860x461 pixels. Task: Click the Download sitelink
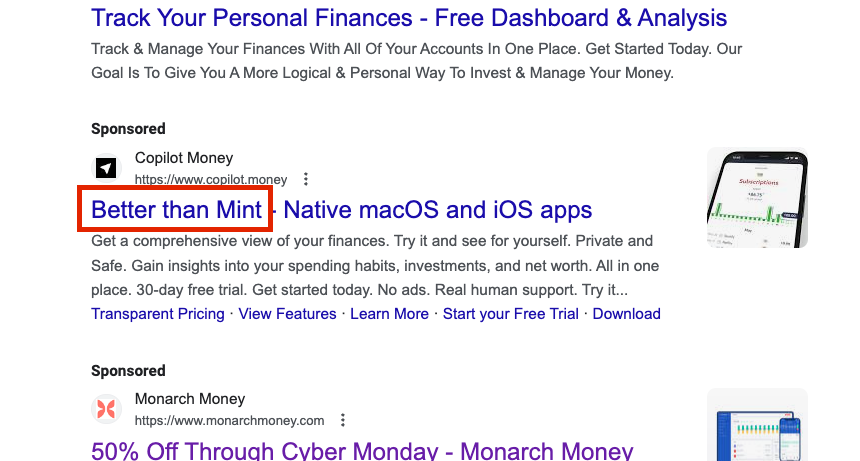click(x=627, y=314)
